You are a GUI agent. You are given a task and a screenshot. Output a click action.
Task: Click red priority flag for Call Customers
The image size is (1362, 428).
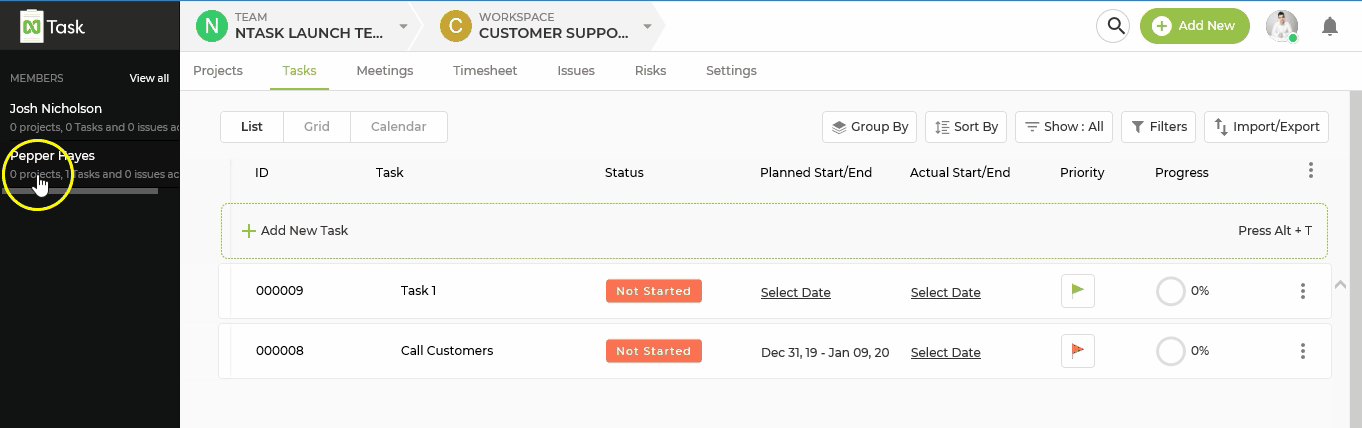point(1077,351)
